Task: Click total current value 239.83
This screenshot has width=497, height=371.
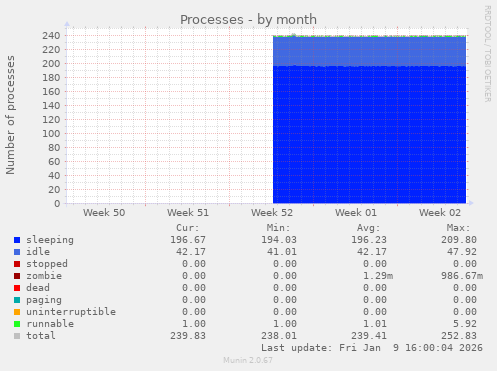Action: (x=188, y=336)
